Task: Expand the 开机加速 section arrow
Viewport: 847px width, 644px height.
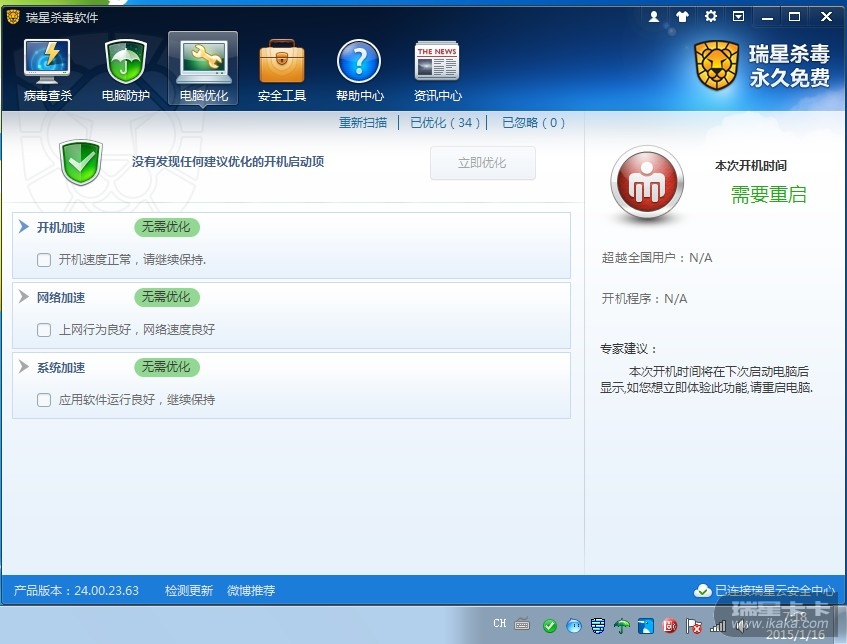Action: click(x=24, y=227)
